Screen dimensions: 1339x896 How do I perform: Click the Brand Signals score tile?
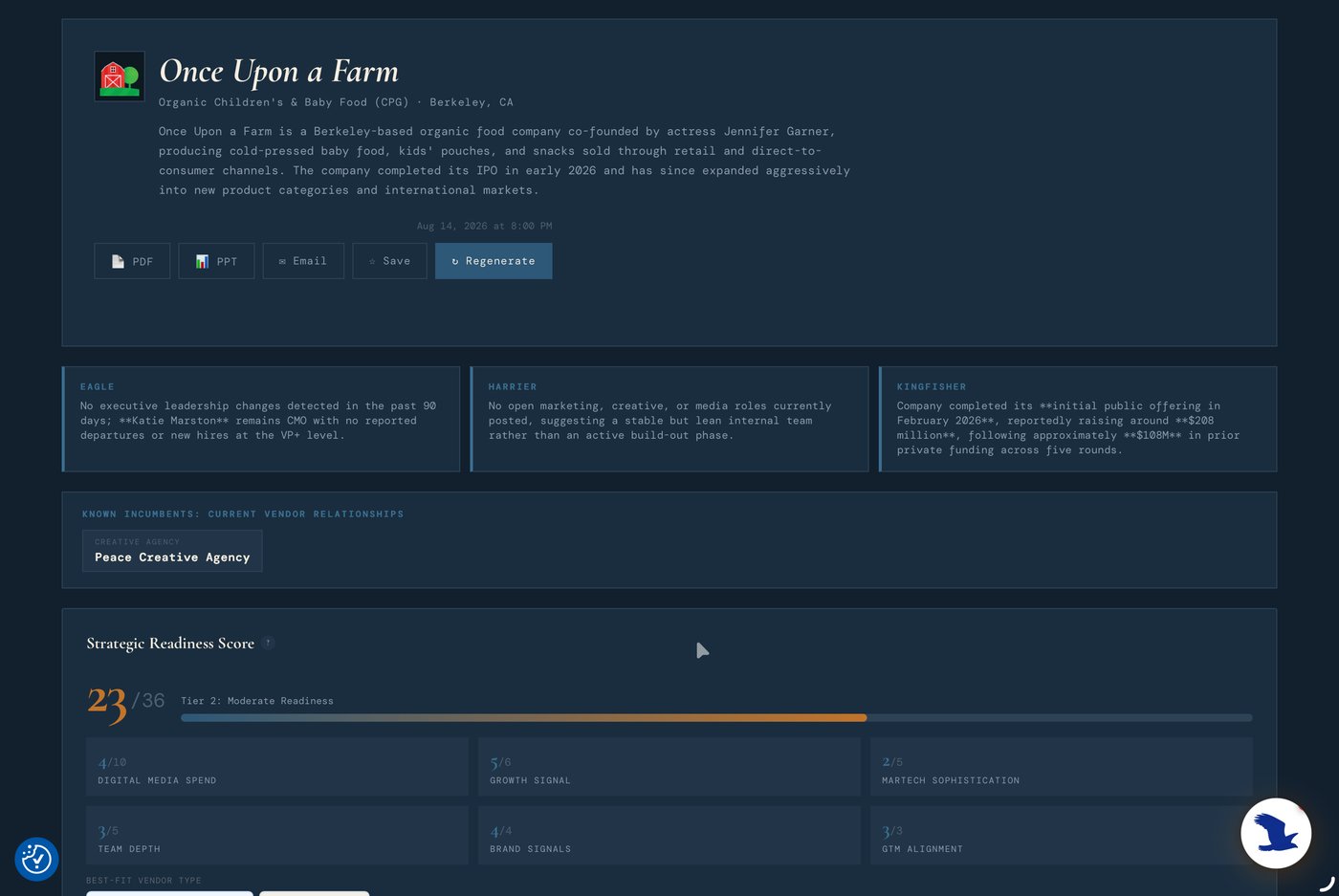[669, 835]
